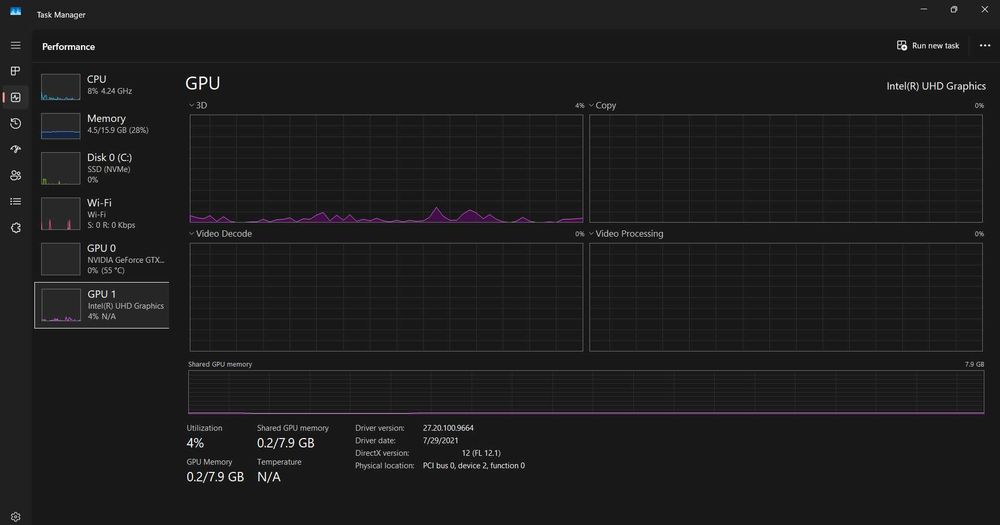Image resolution: width=1000 pixels, height=525 pixels.
Task: Open the Copy engine dropdown
Action: [602, 105]
